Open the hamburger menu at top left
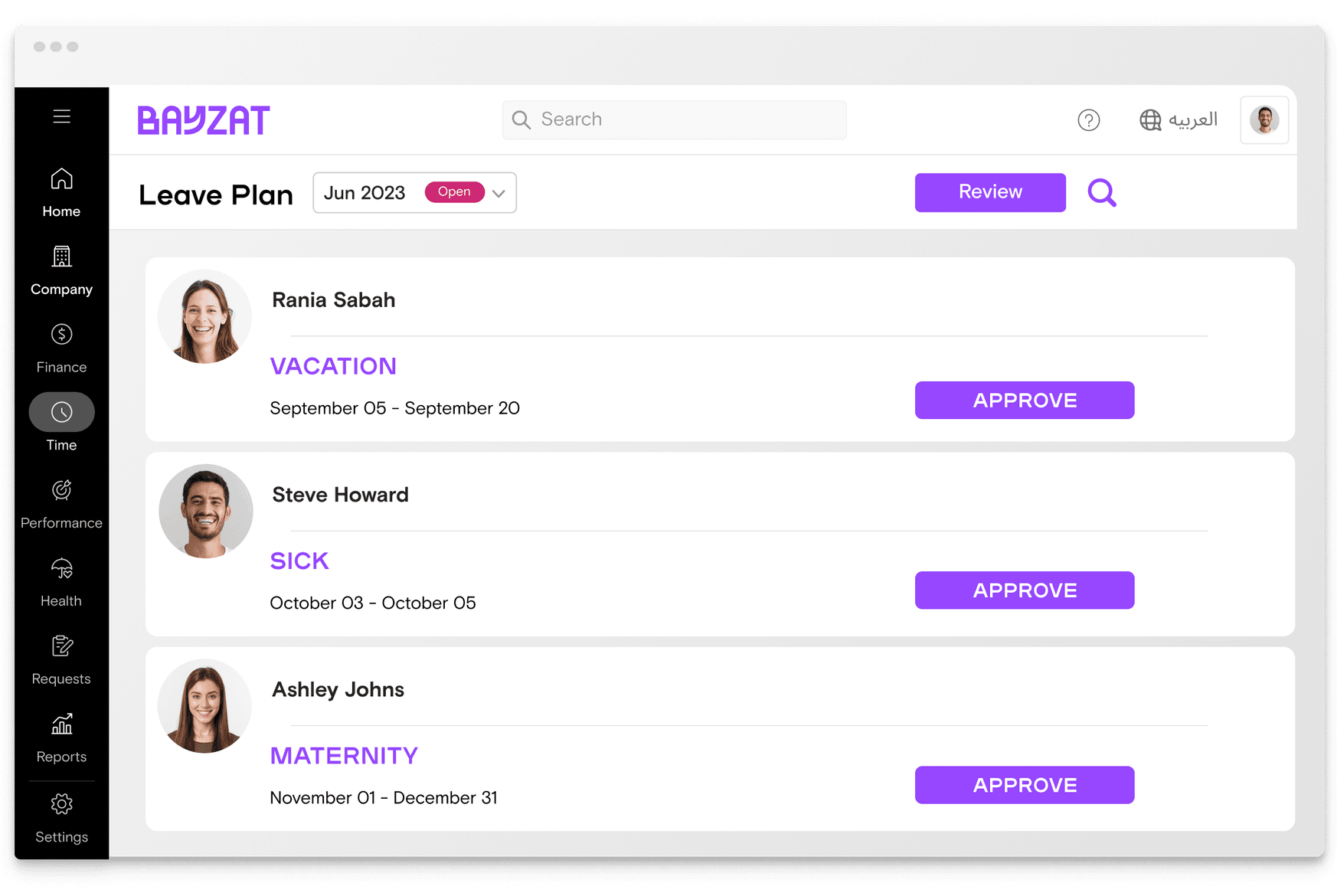Image resolution: width=1337 pixels, height=896 pixels. pos(60,116)
